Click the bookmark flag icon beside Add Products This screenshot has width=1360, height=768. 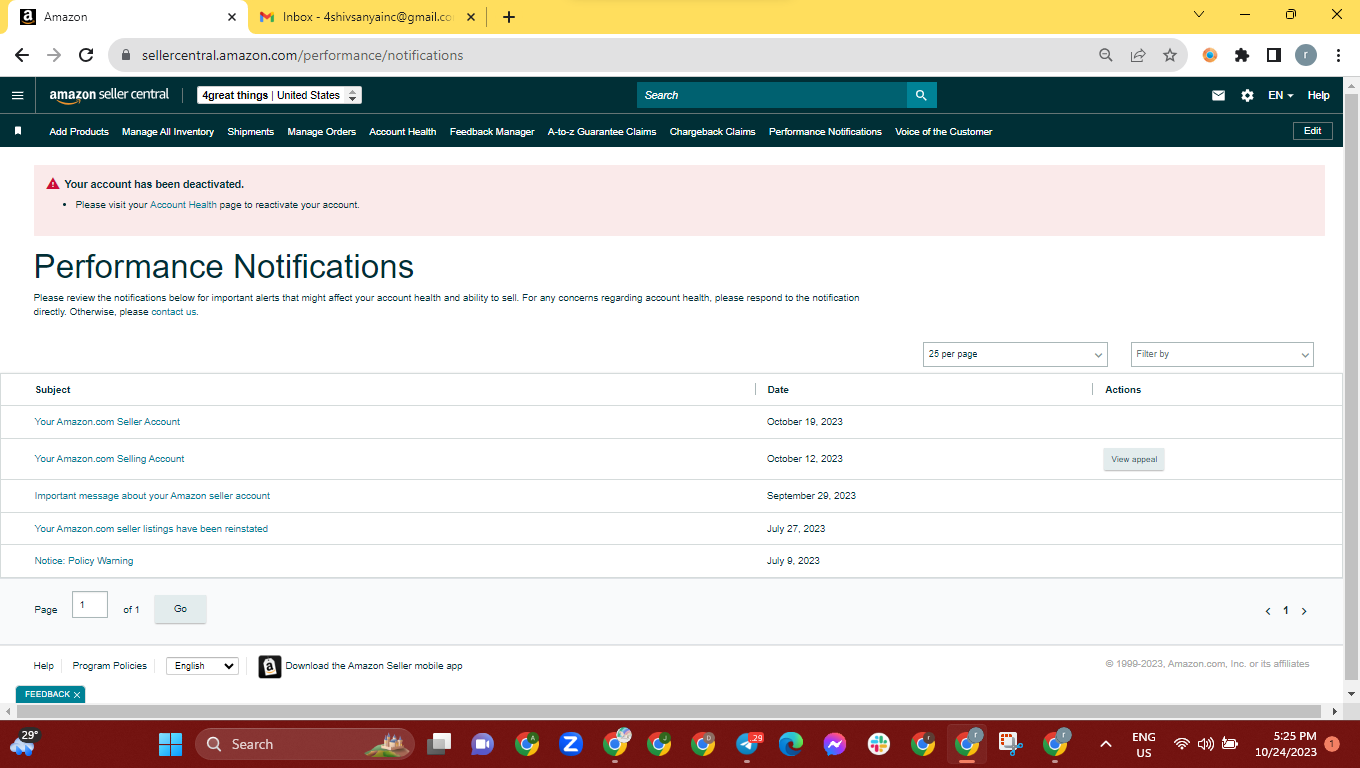click(18, 131)
